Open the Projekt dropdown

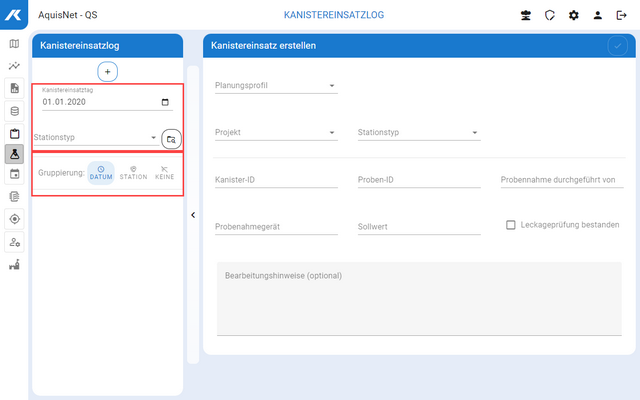(276, 132)
